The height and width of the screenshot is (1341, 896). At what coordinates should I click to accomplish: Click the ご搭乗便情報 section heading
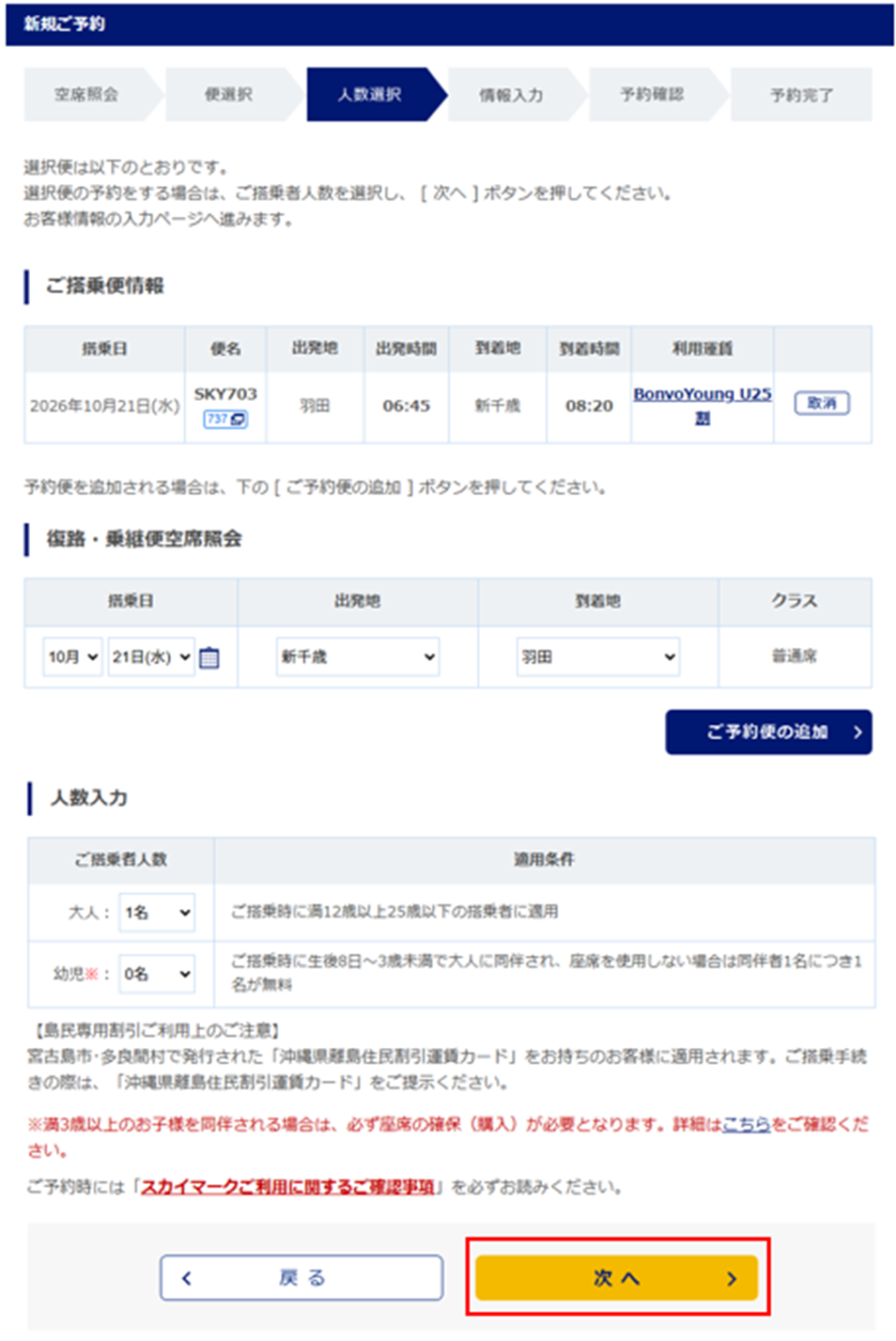point(105,285)
